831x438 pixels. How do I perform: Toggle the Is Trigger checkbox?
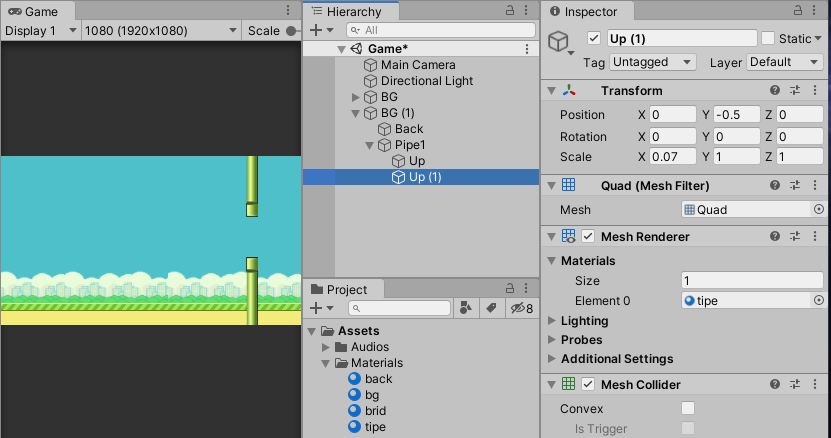point(688,428)
